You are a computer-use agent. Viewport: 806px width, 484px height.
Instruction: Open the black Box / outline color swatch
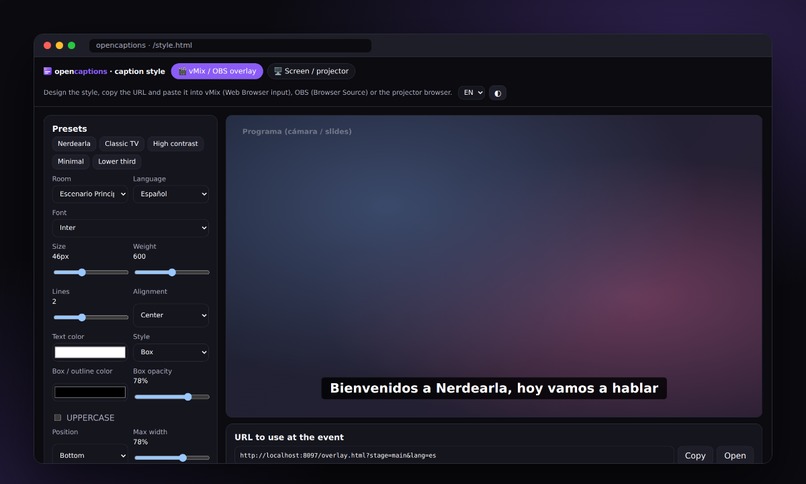click(90, 392)
